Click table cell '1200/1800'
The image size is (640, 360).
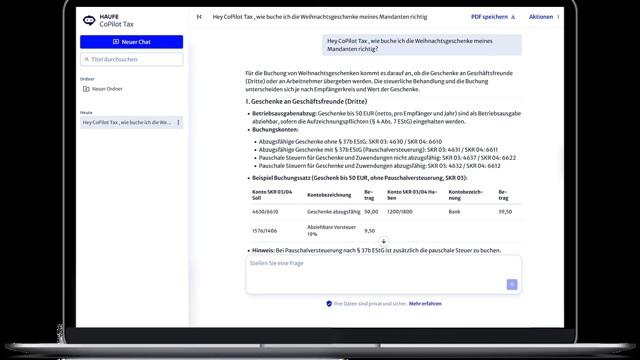[400, 212]
